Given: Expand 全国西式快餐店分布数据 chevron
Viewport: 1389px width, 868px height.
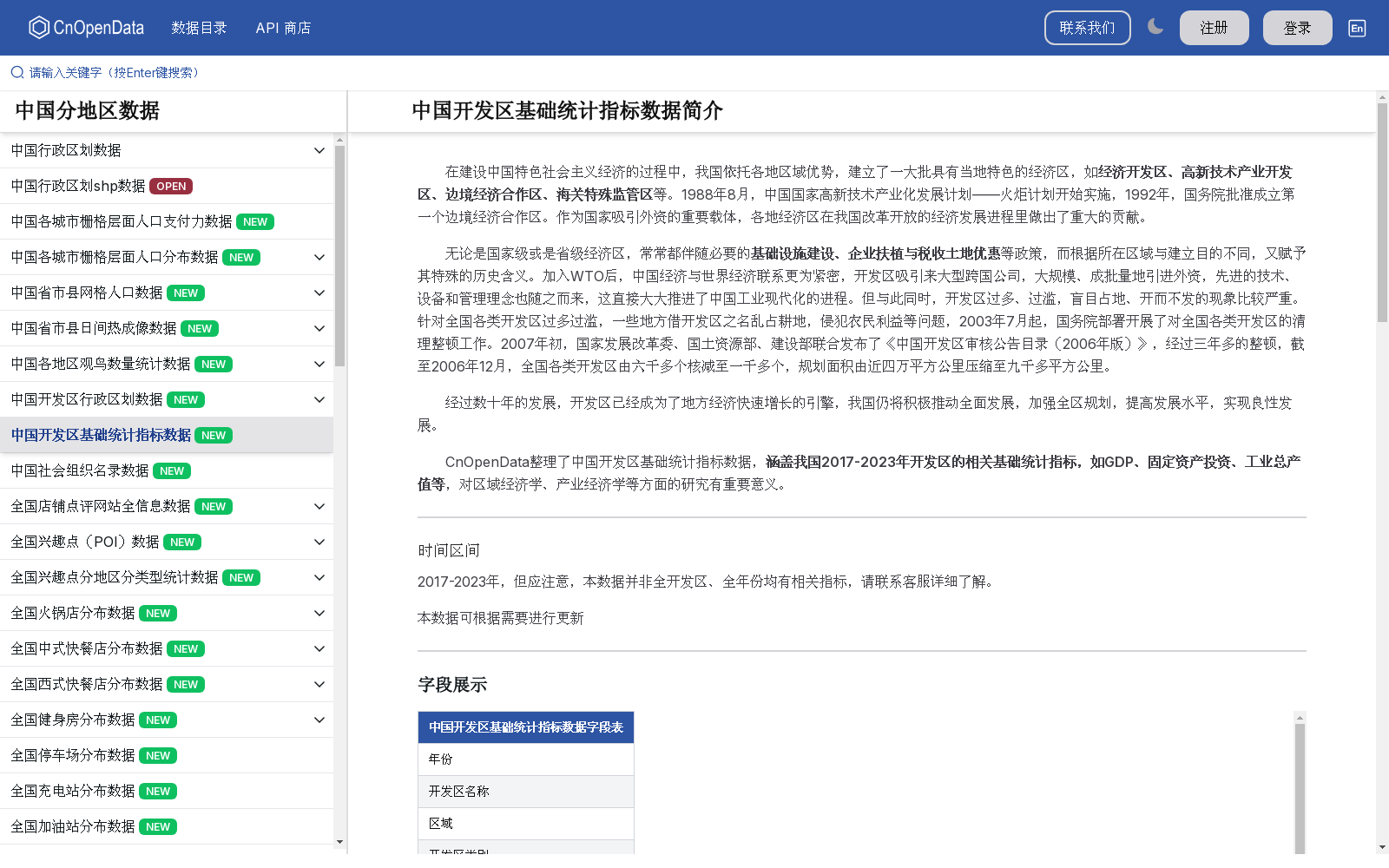Looking at the screenshot, I should 319,685.
